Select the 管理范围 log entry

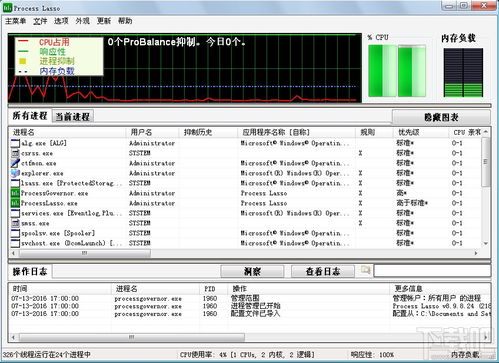(245, 298)
